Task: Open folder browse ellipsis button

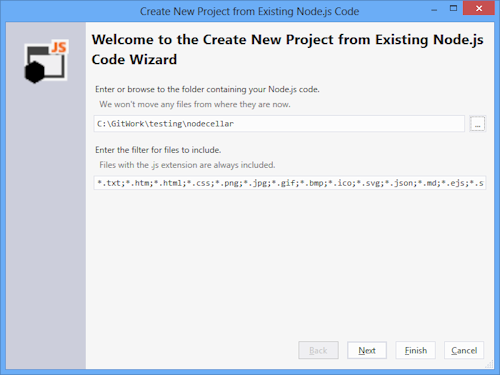Action: pos(478,124)
